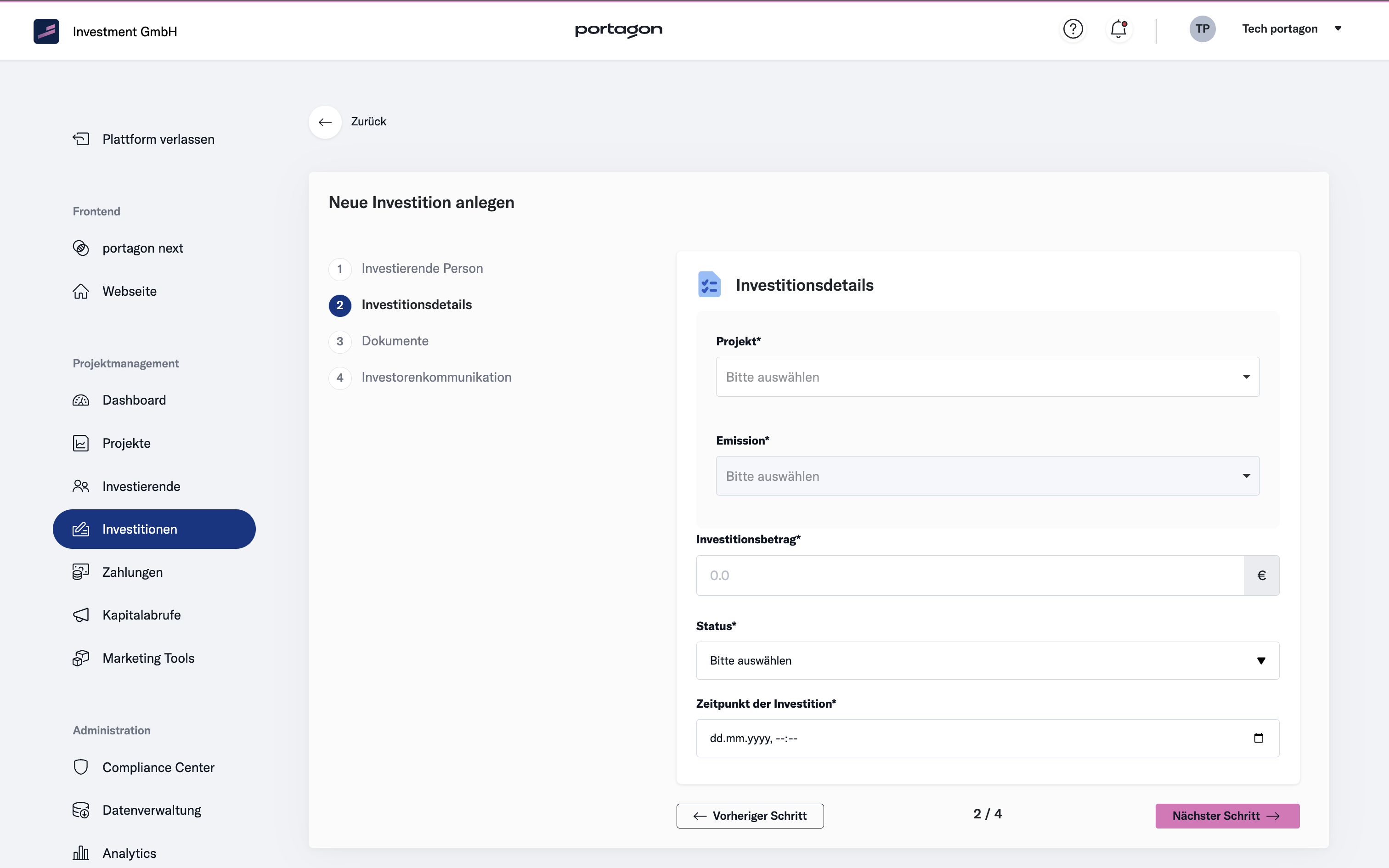1389x868 pixels.
Task: Click the Datenverwaltung database icon
Action: click(81, 810)
